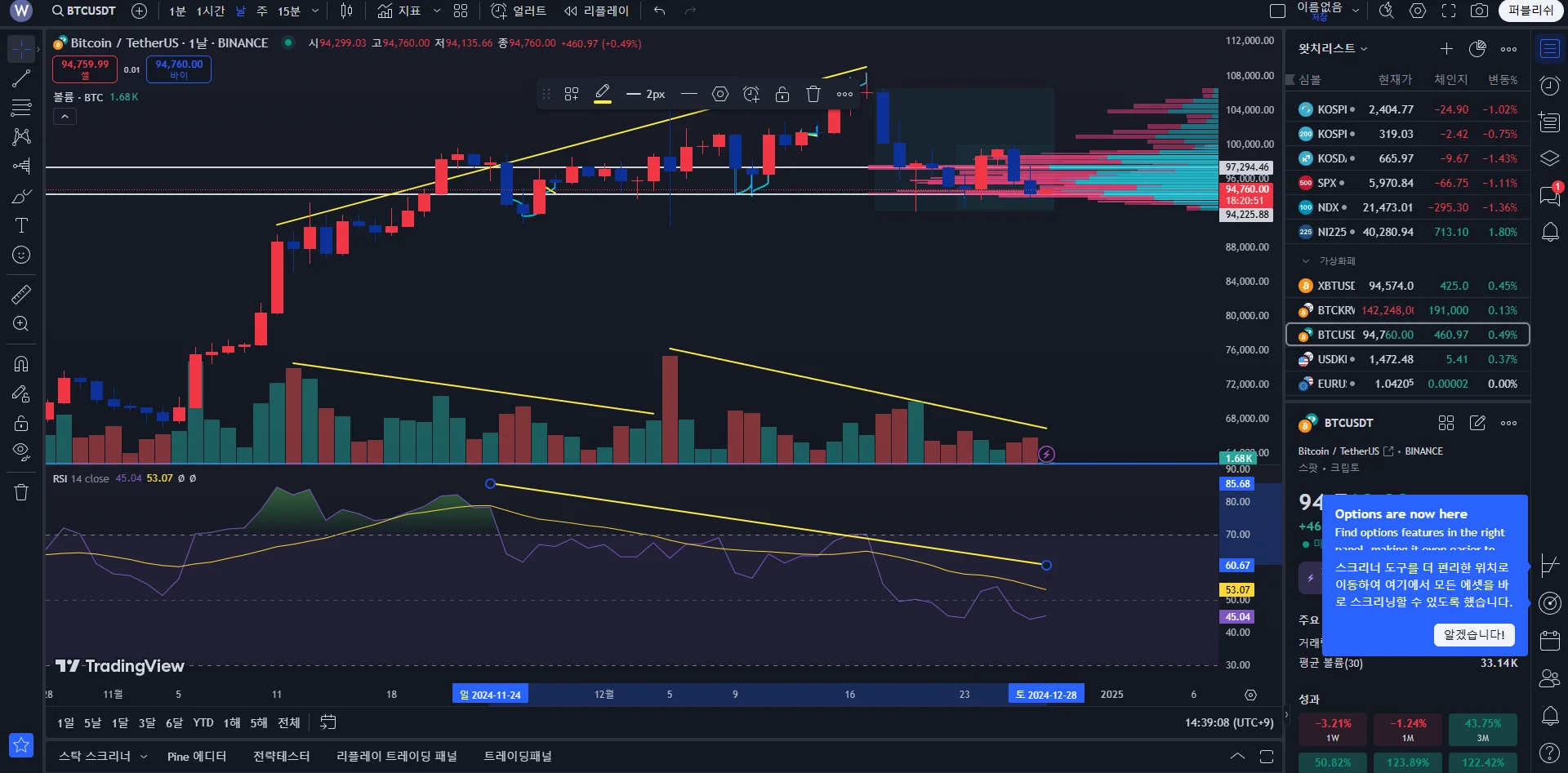Switch date range to 1달
The height and width of the screenshot is (773, 1568).
pos(120,722)
